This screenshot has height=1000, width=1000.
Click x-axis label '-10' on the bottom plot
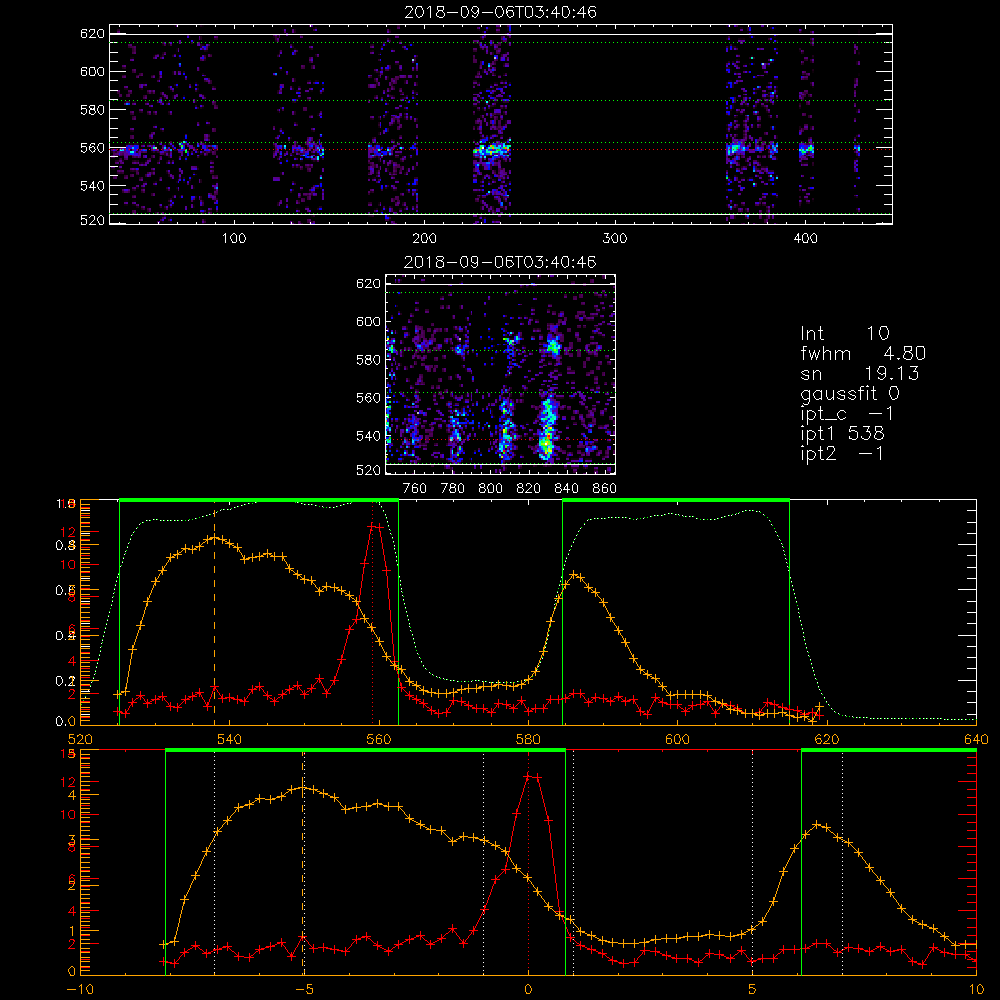80,989
